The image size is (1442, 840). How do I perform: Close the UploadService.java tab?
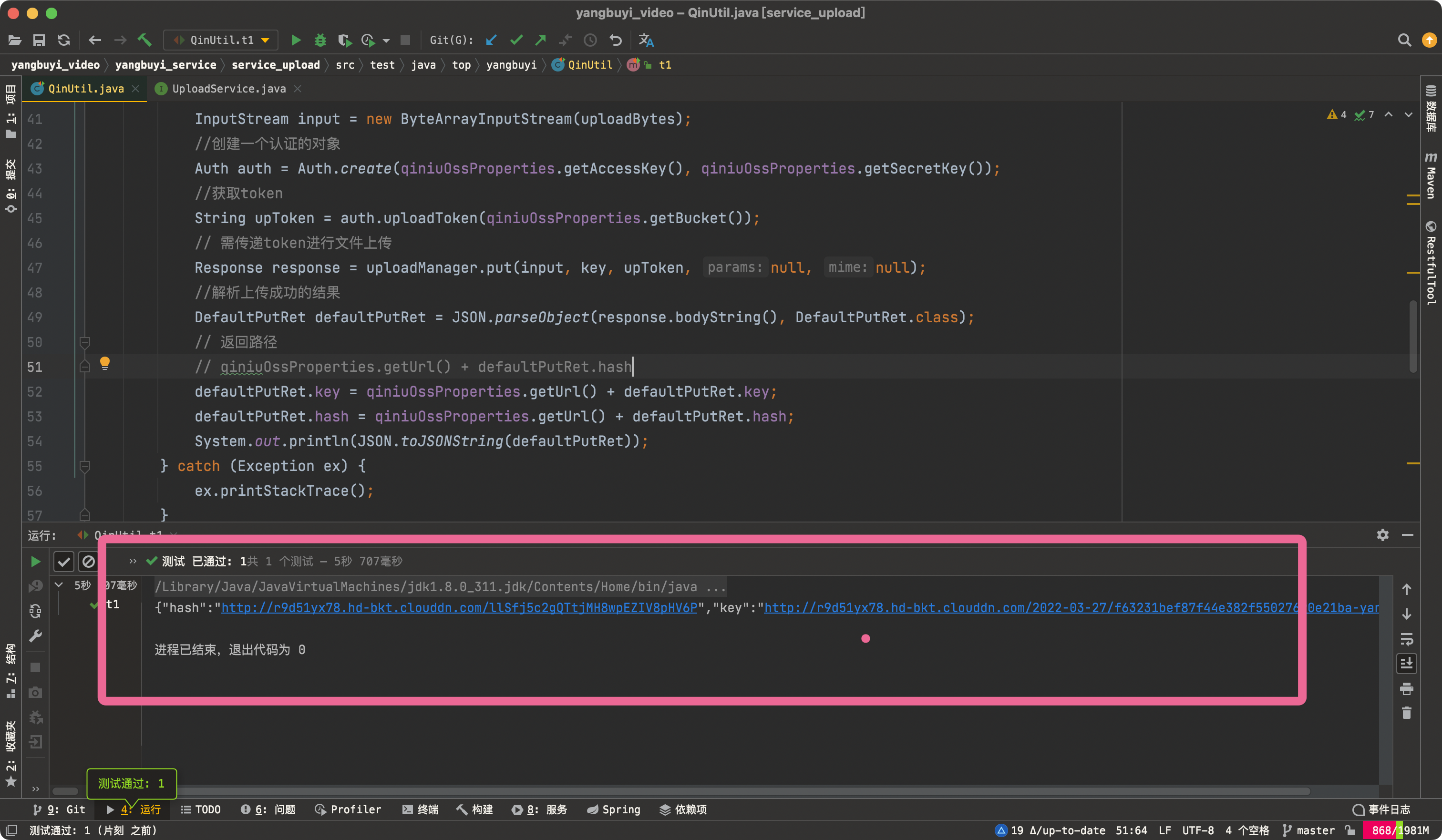tap(298, 89)
